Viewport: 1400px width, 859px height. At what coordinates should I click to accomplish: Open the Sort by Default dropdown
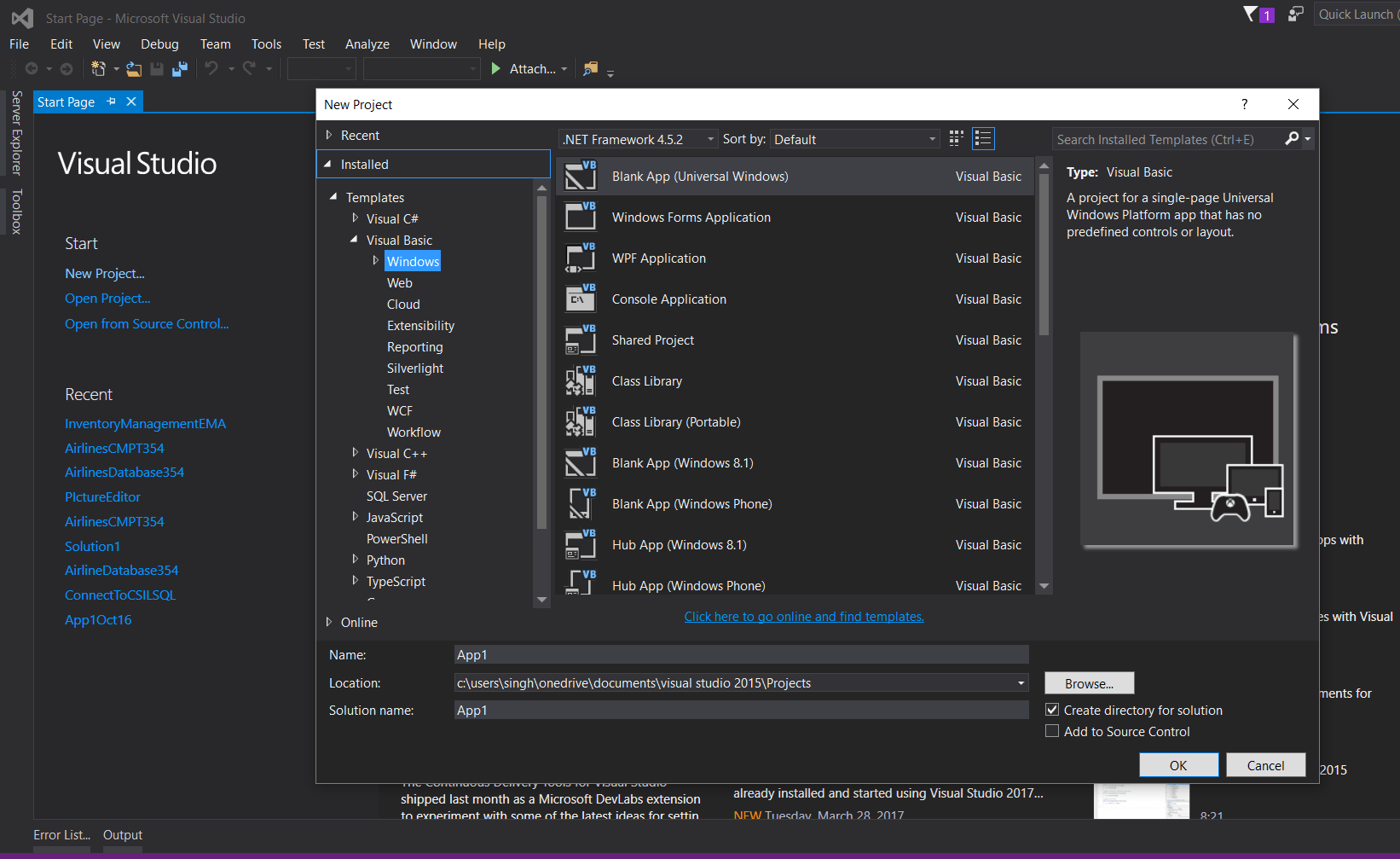click(854, 139)
